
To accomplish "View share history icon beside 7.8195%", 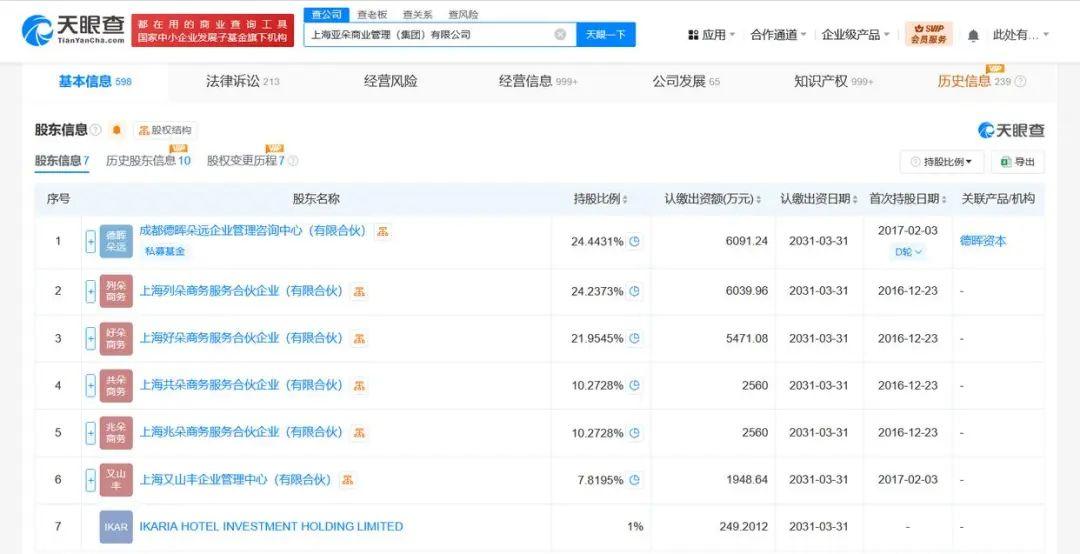I will (635, 480).
